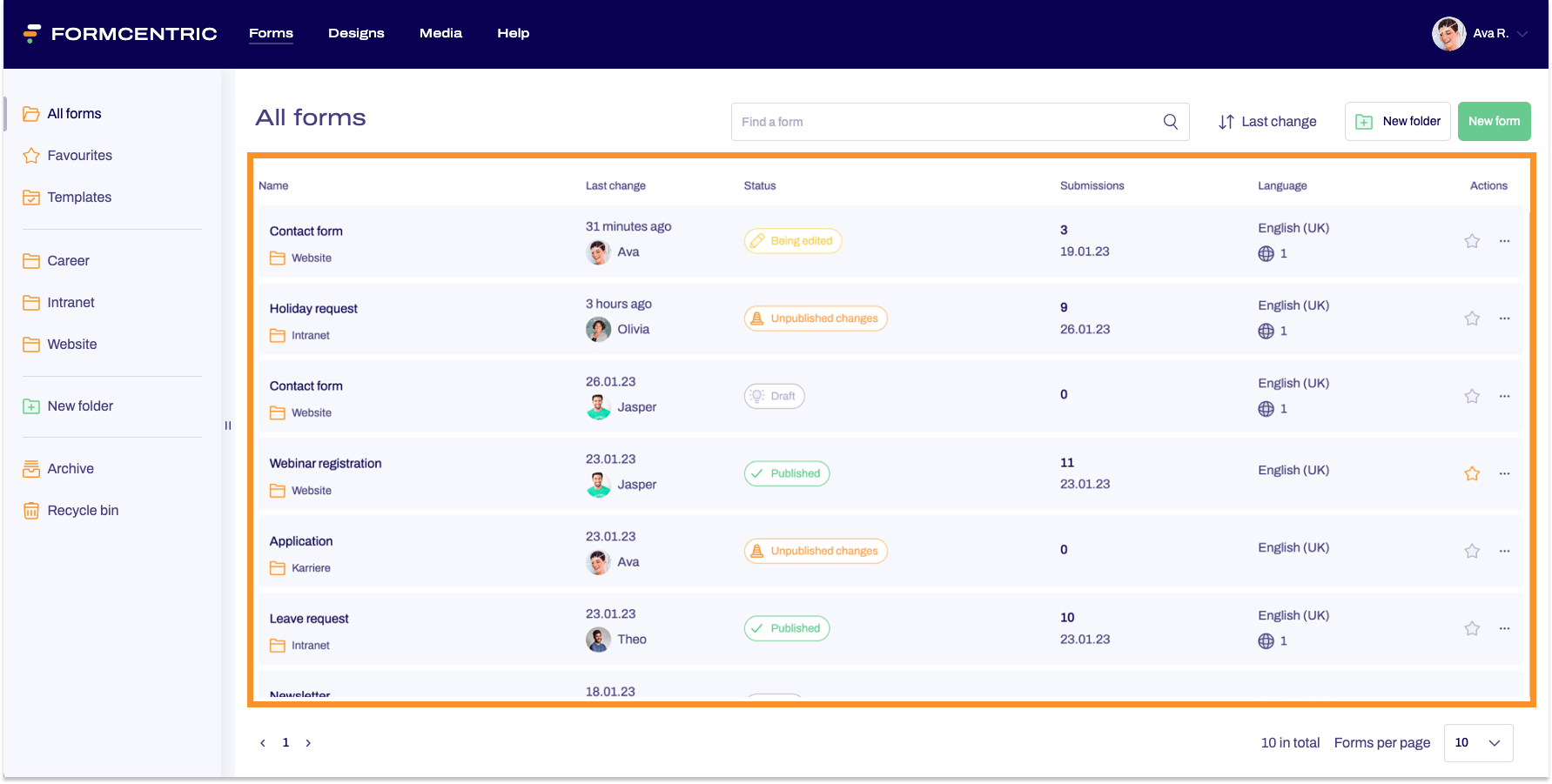Click the New folder button in the toolbar
1552x784 pixels.
[x=1397, y=121]
